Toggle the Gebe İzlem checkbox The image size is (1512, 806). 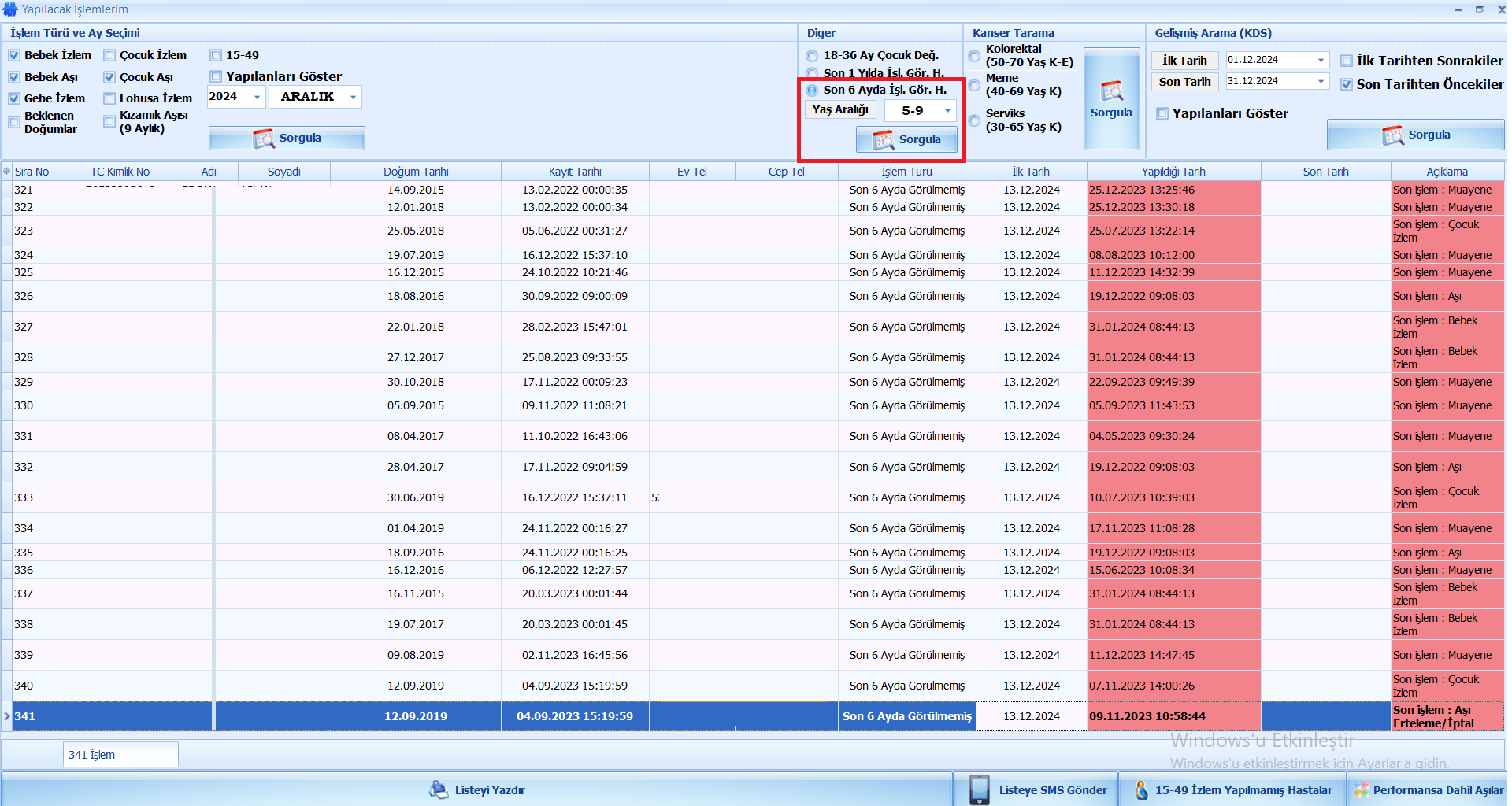tap(14, 98)
